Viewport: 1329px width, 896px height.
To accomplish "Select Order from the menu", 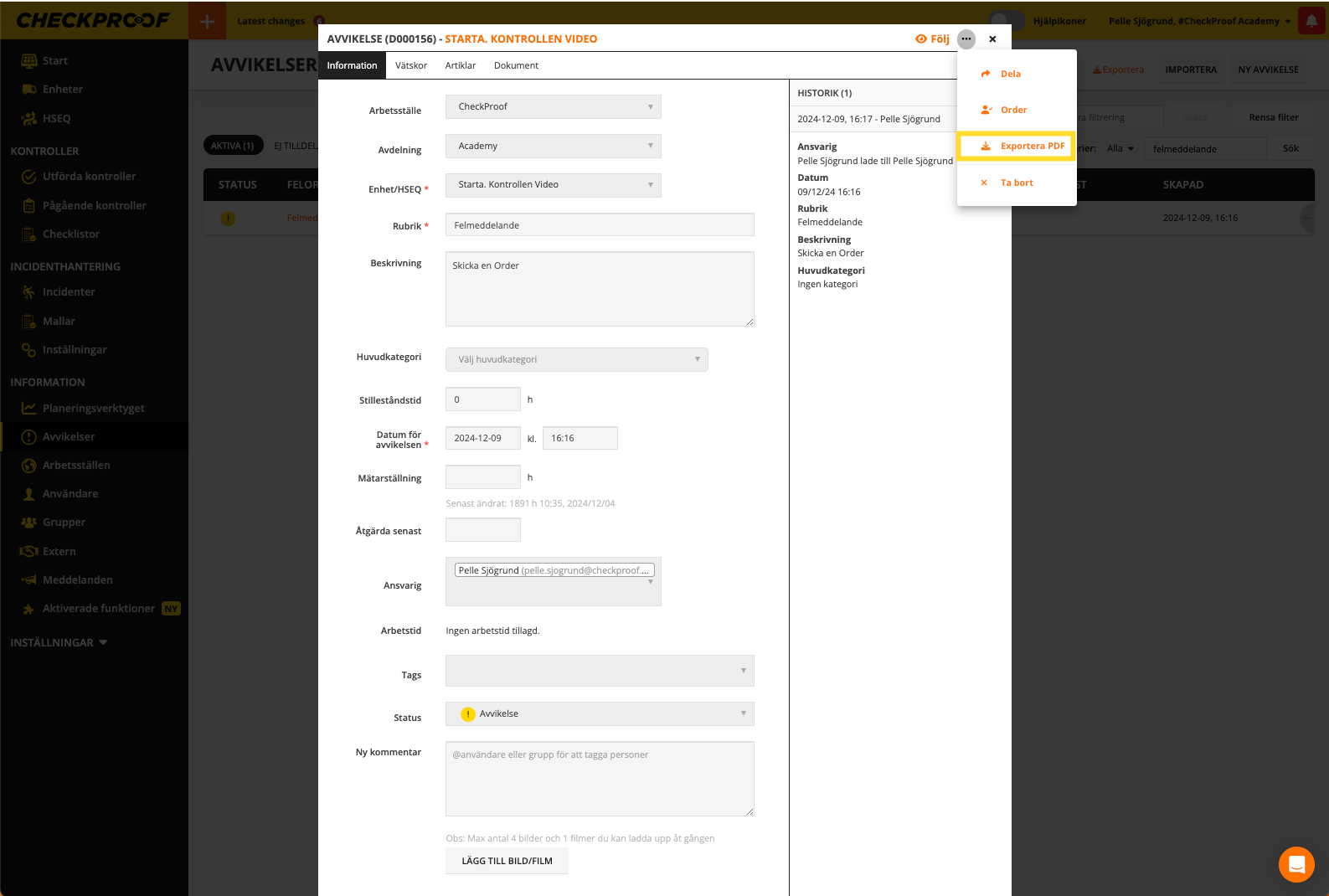I will pyautogui.click(x=1013, y=110).
